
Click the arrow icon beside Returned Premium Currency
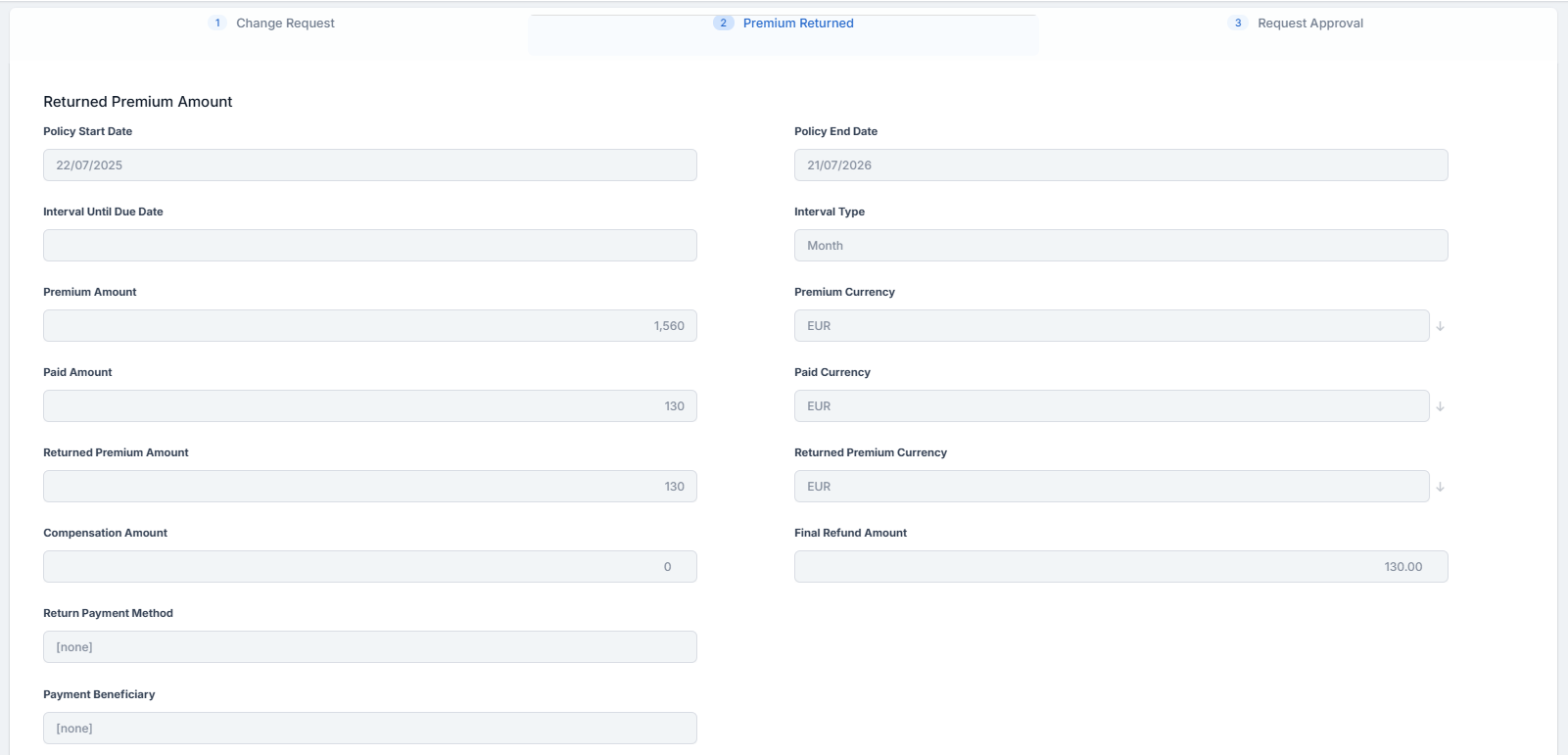point(1440,487)
